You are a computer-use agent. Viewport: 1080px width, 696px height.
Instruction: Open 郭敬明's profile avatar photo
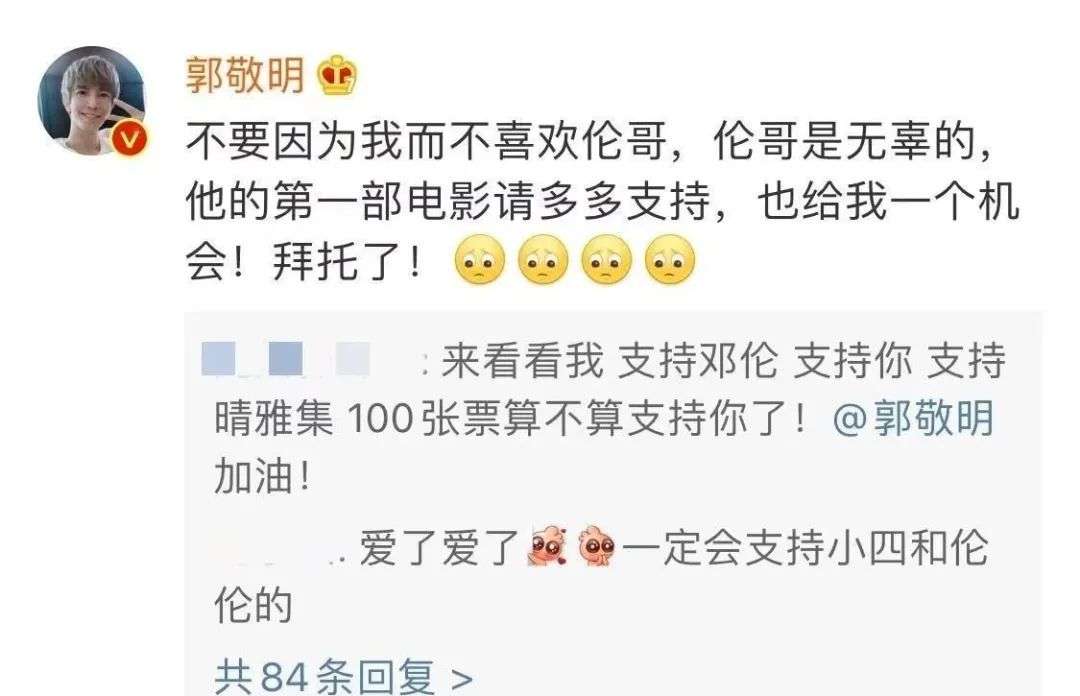pos(92,101)
